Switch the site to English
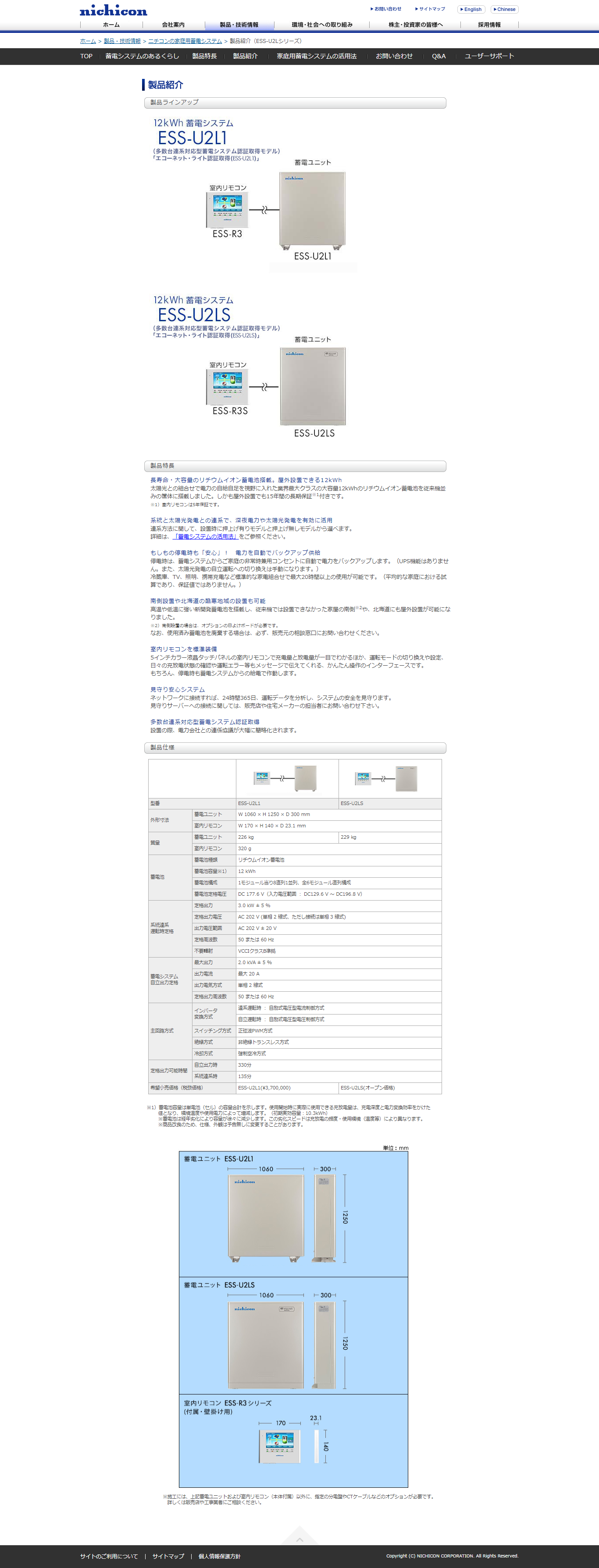599x1568 pixels. [471, 9]
